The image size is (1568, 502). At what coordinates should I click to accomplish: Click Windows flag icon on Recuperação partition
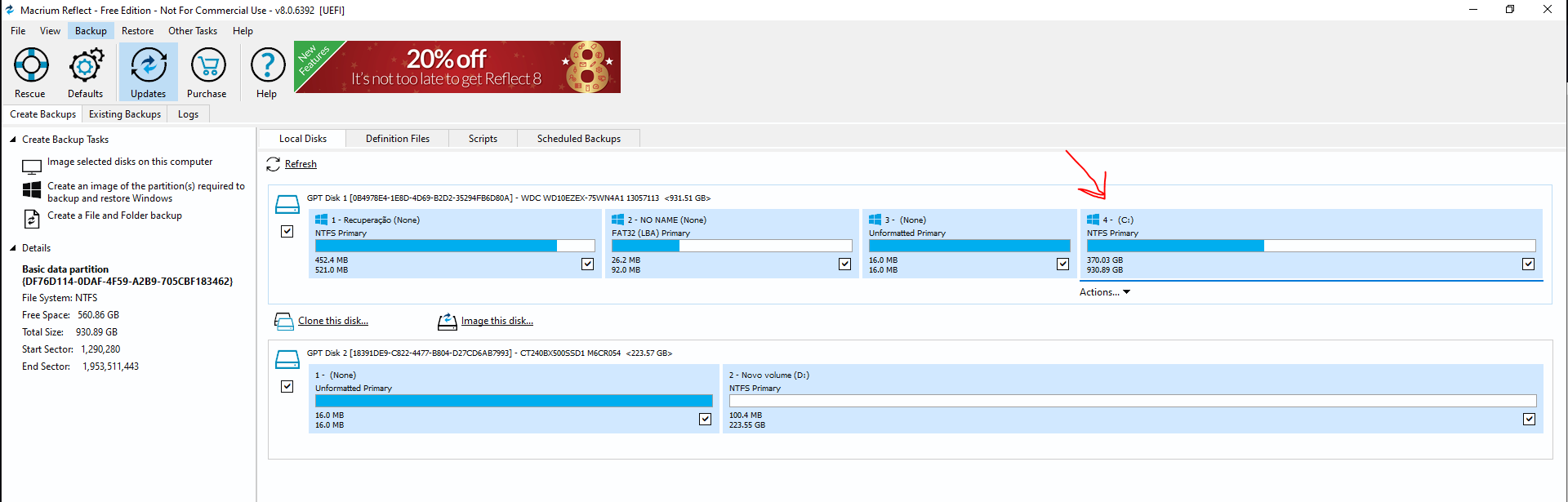point(322,220)
